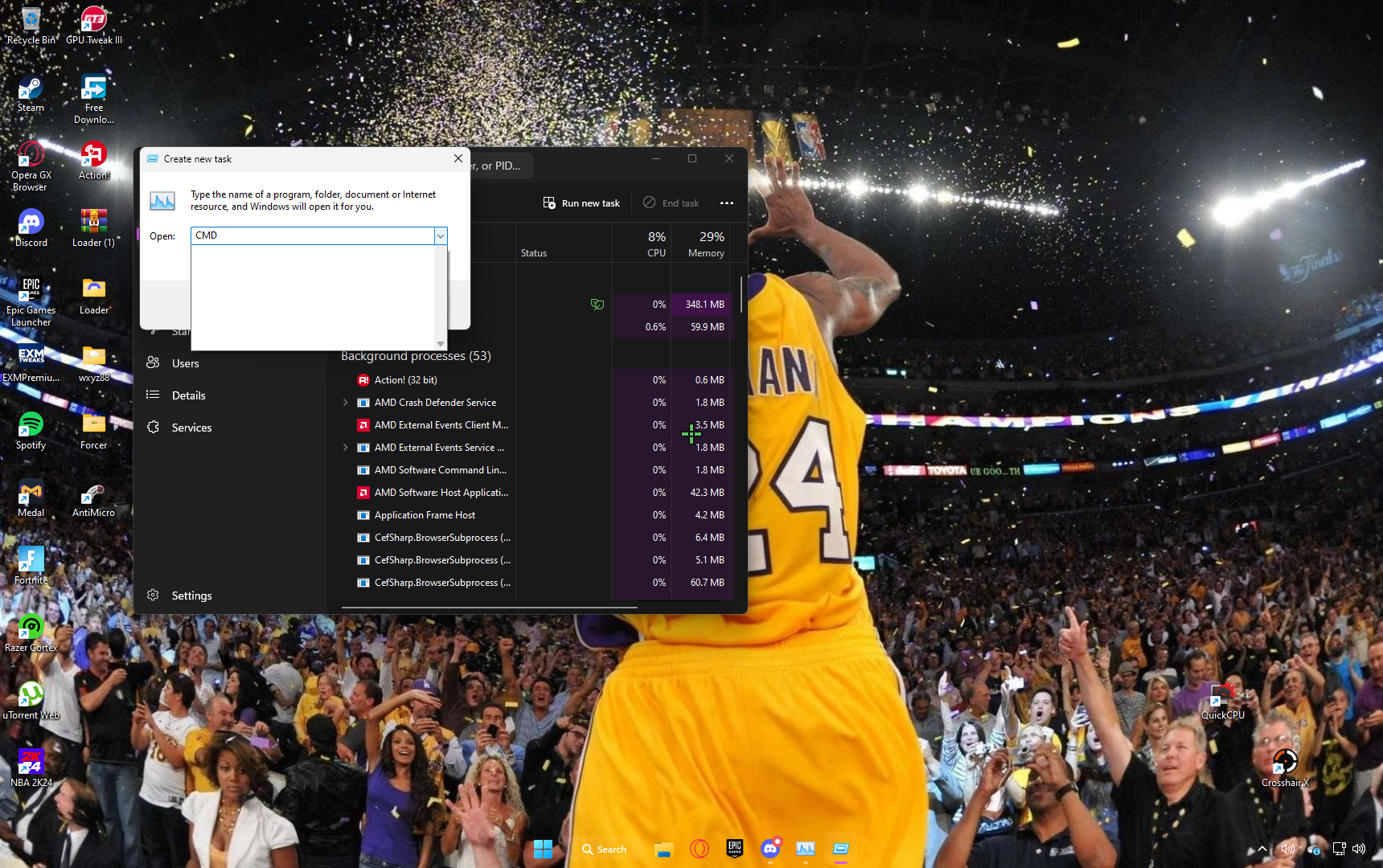Select the uTorrent Web desktop icon

coord(31,700)
